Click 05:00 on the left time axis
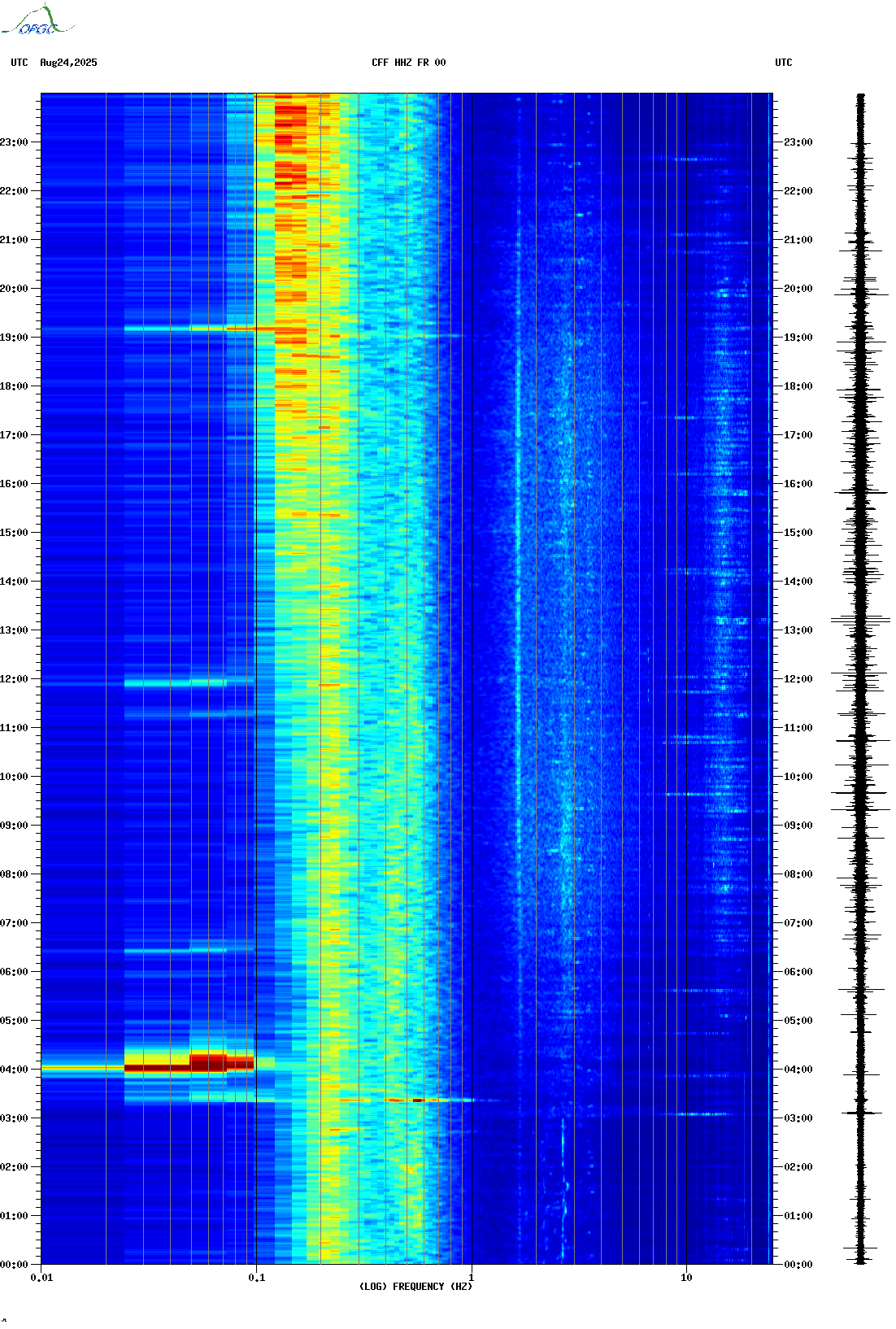This screenshot has height=1329, width=896. click(14, 1021)
